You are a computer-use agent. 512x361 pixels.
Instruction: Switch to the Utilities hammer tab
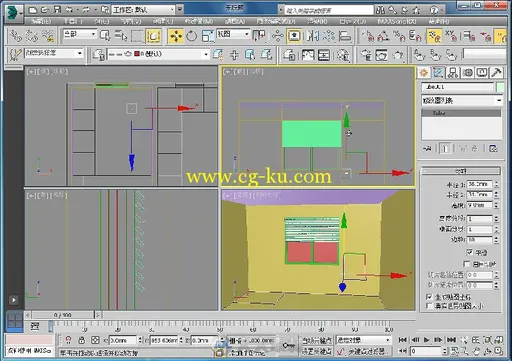[496, 73]
